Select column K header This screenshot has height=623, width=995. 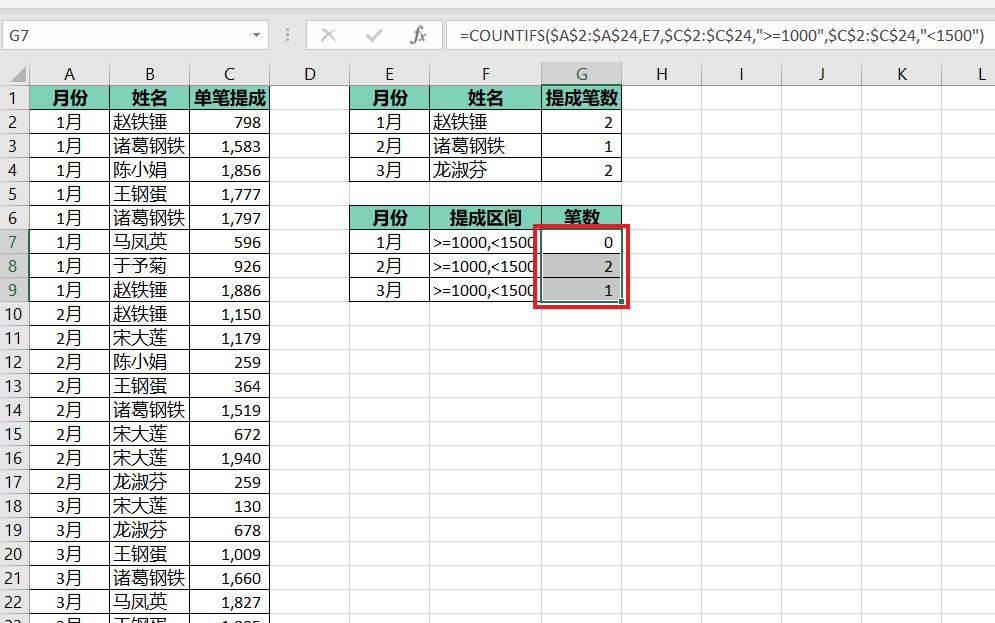(x=902, y=74)
